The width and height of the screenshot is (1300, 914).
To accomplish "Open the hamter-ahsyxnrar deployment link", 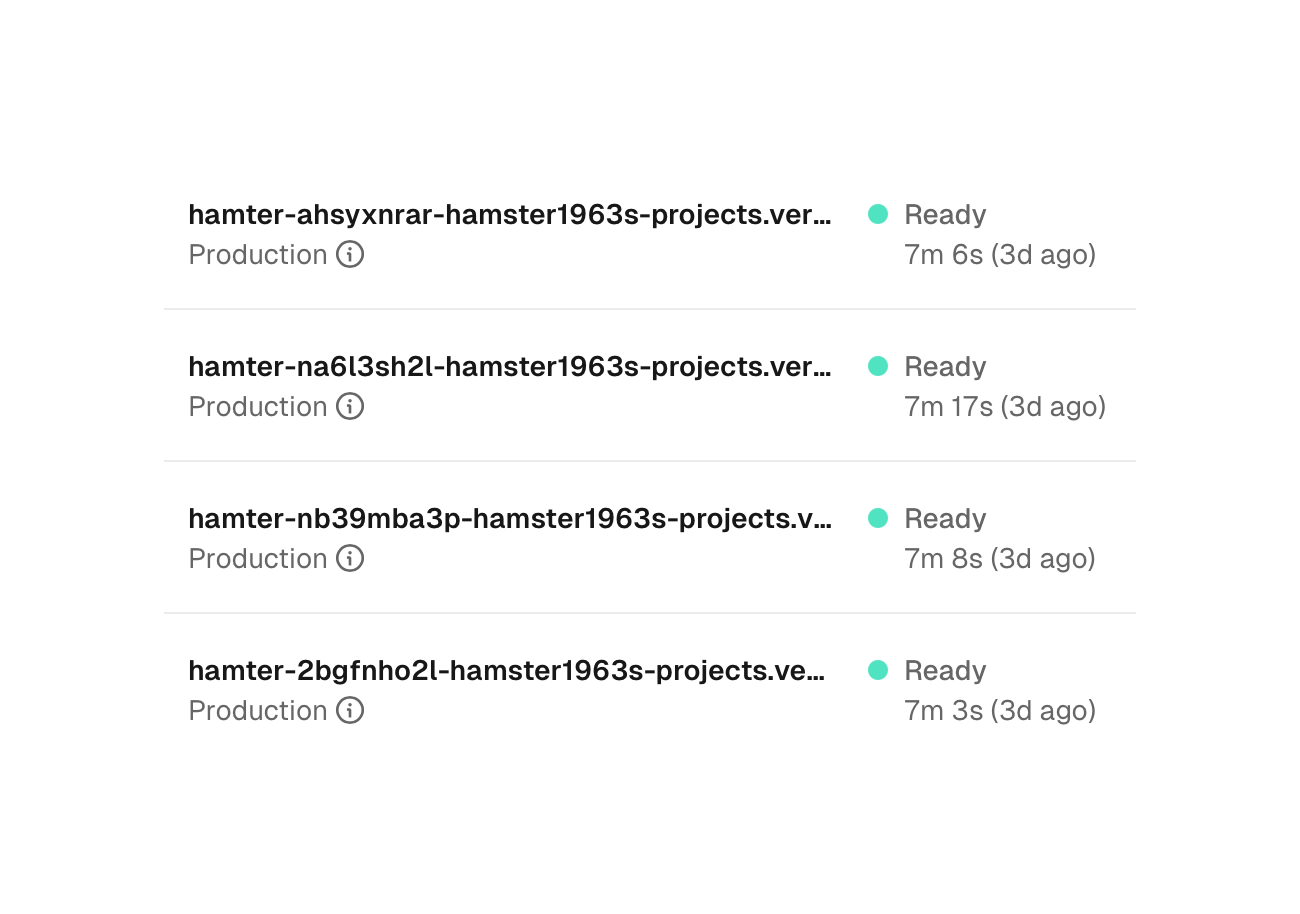I will [x=510, y=214].
